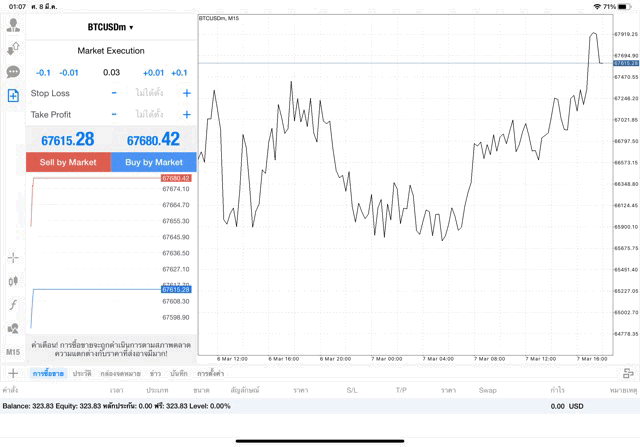
Task: Sort by Swap column header
Action: tap(488, 390)
